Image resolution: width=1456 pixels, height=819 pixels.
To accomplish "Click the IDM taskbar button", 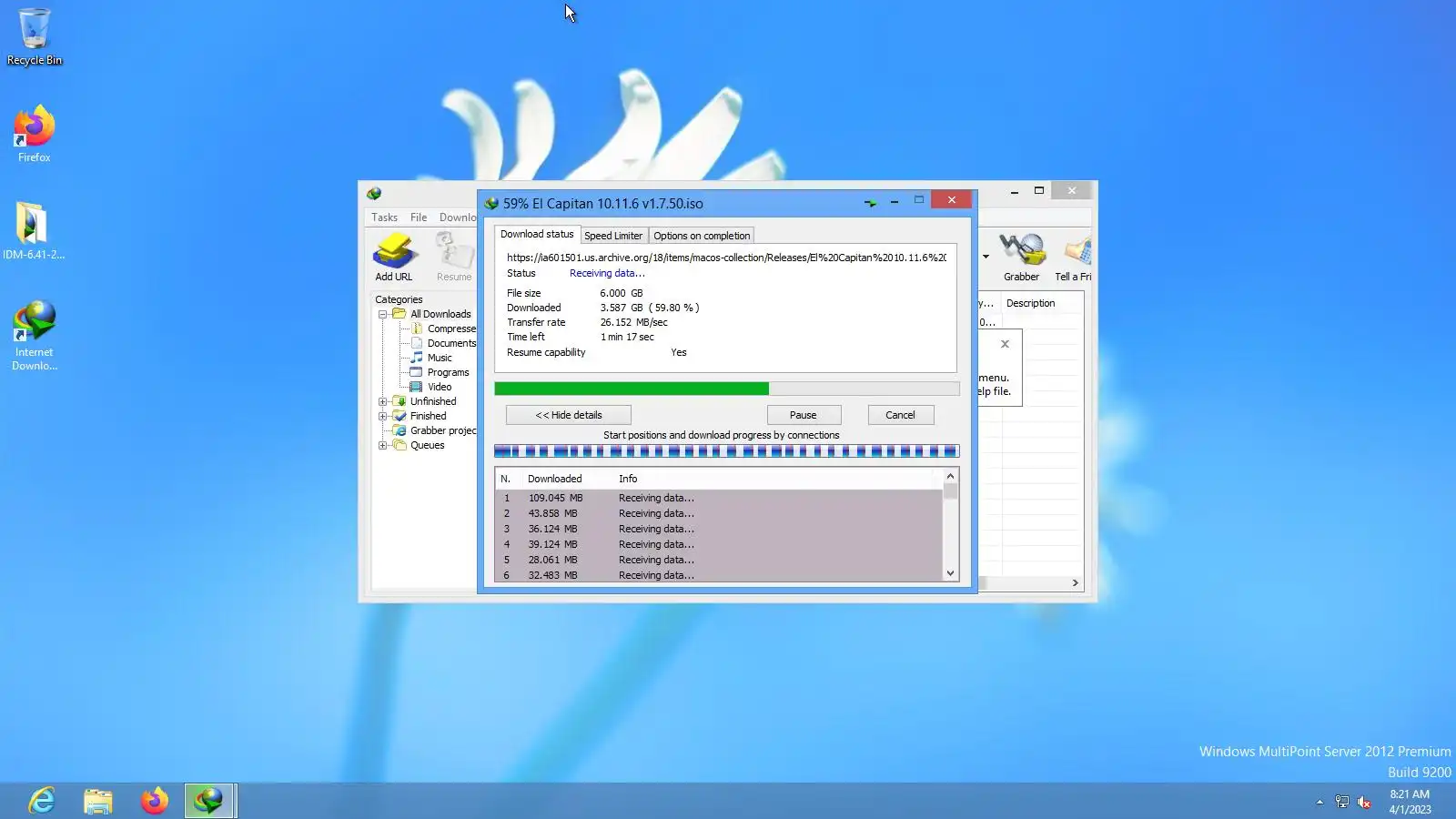I will (210, 801).
